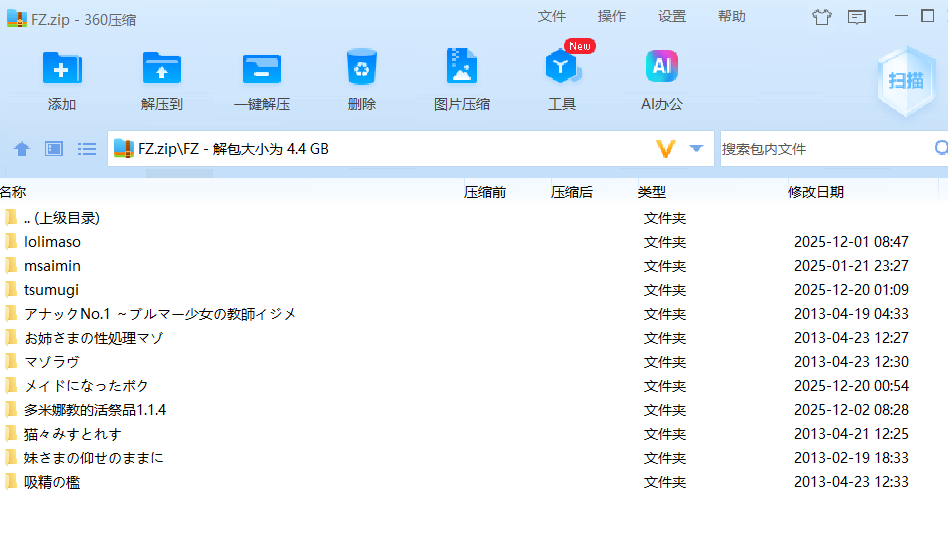Click the 添加 (Add) toolbar icon
Viewport: 948px width, 552px height.
[x=62, y=69]
